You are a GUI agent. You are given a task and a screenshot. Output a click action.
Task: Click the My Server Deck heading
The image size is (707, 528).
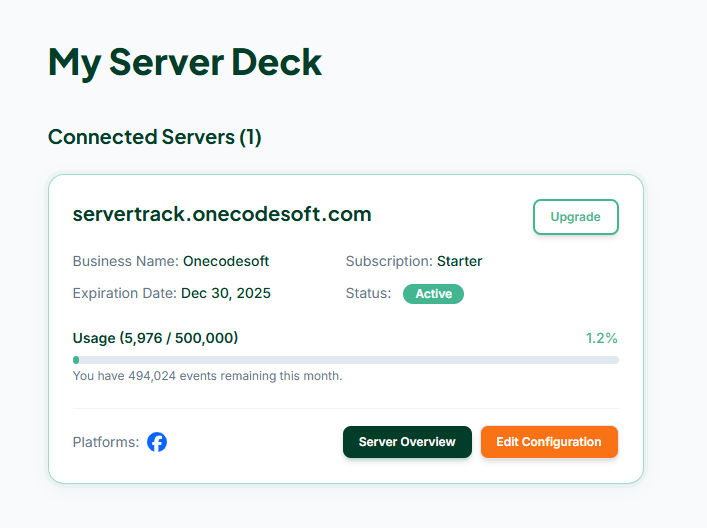(185, 62)
